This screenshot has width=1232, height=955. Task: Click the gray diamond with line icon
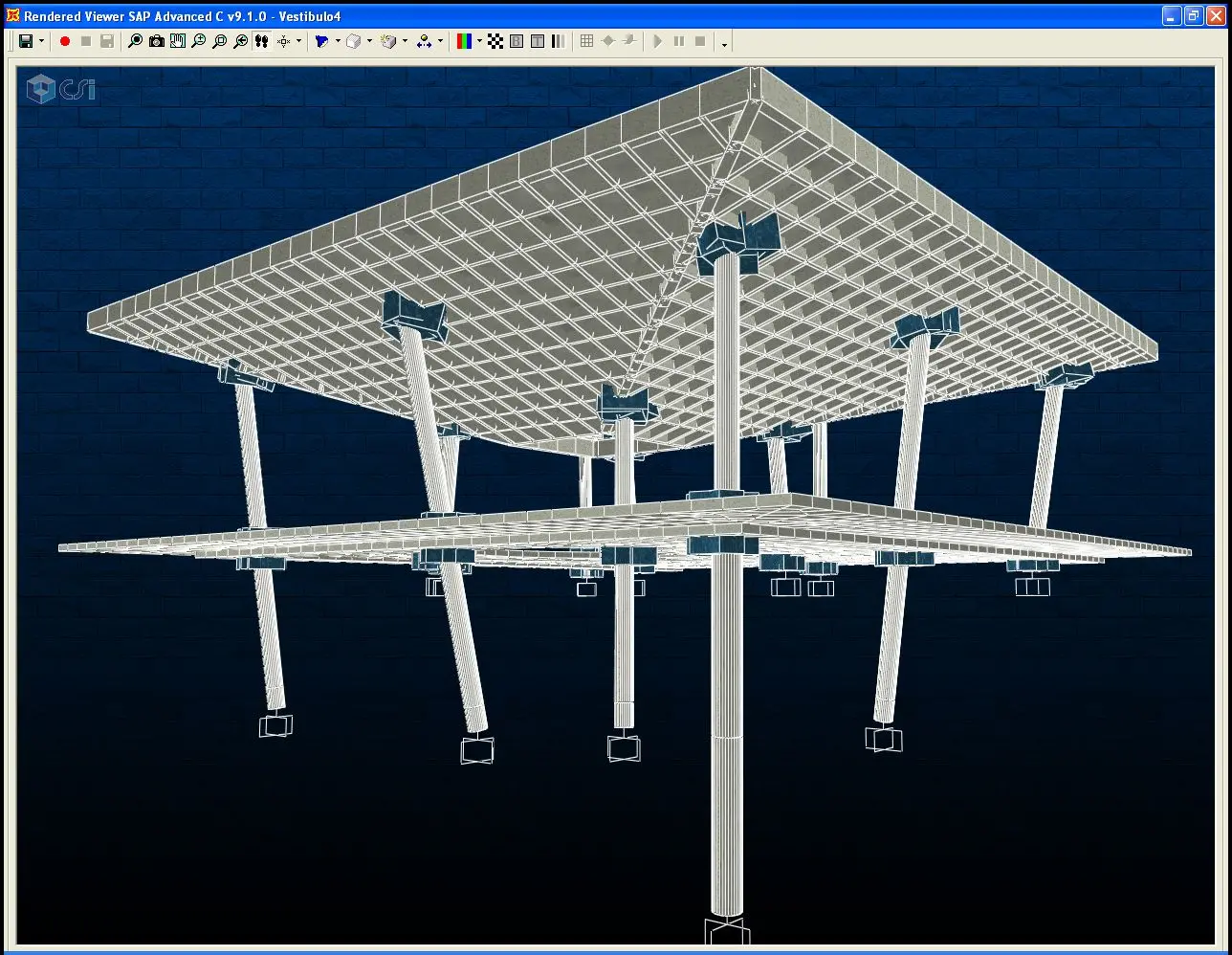coord(608,41)
